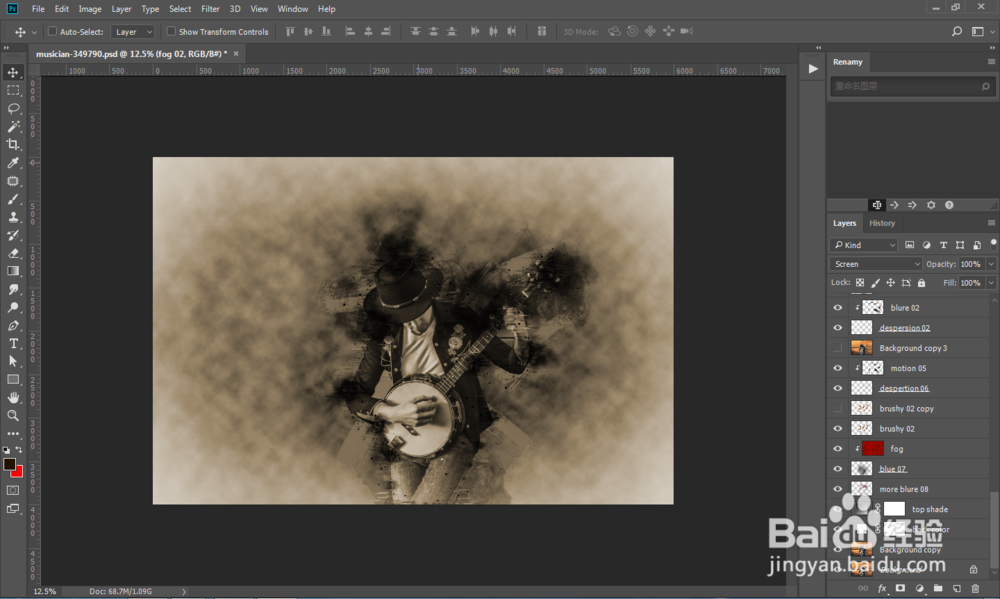Click the red fog layer thumbnail
Screen dimensions: 1000x599
click(872, 448)
